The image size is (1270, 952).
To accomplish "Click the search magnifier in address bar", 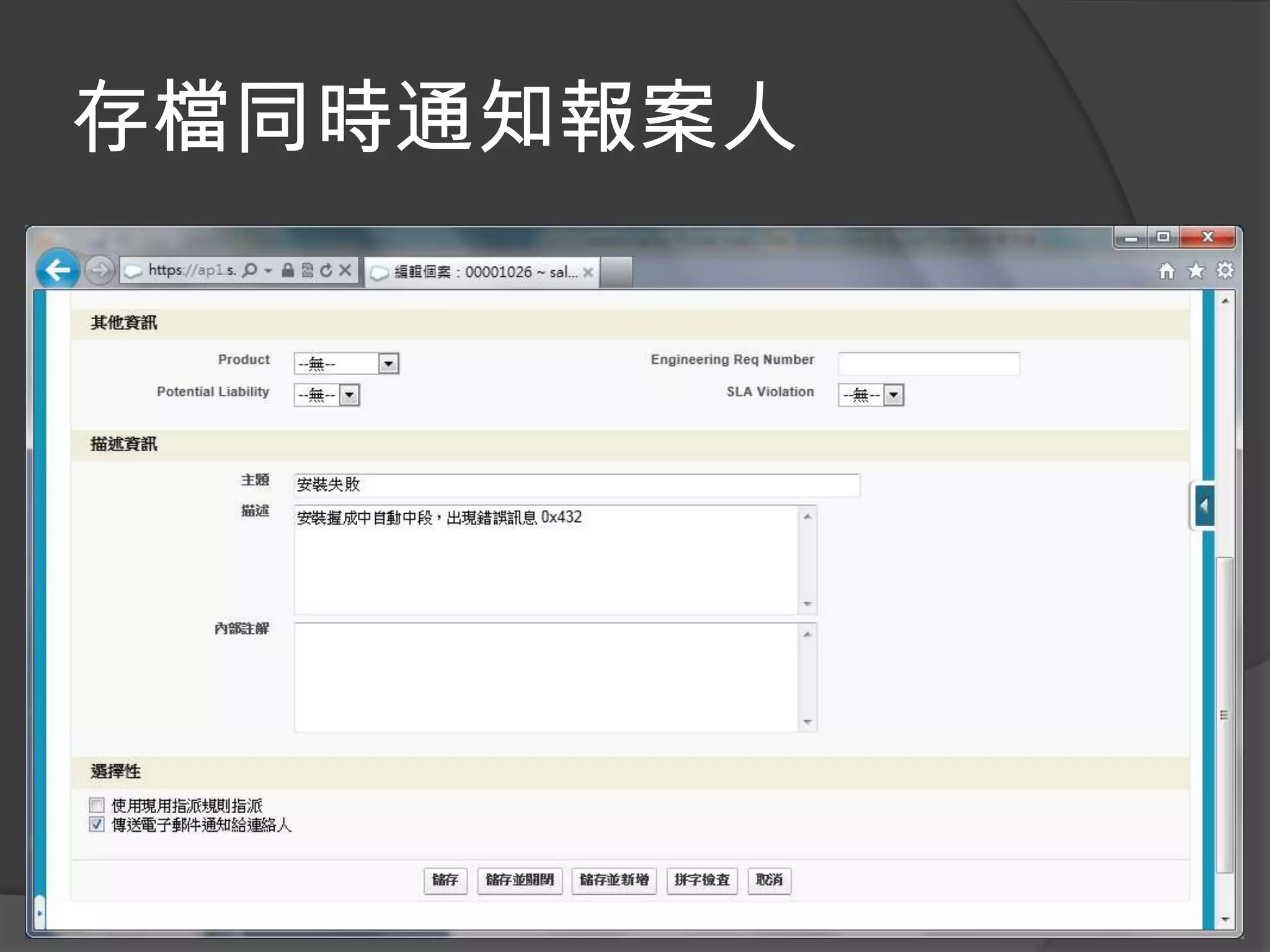I will click(249, 270).
